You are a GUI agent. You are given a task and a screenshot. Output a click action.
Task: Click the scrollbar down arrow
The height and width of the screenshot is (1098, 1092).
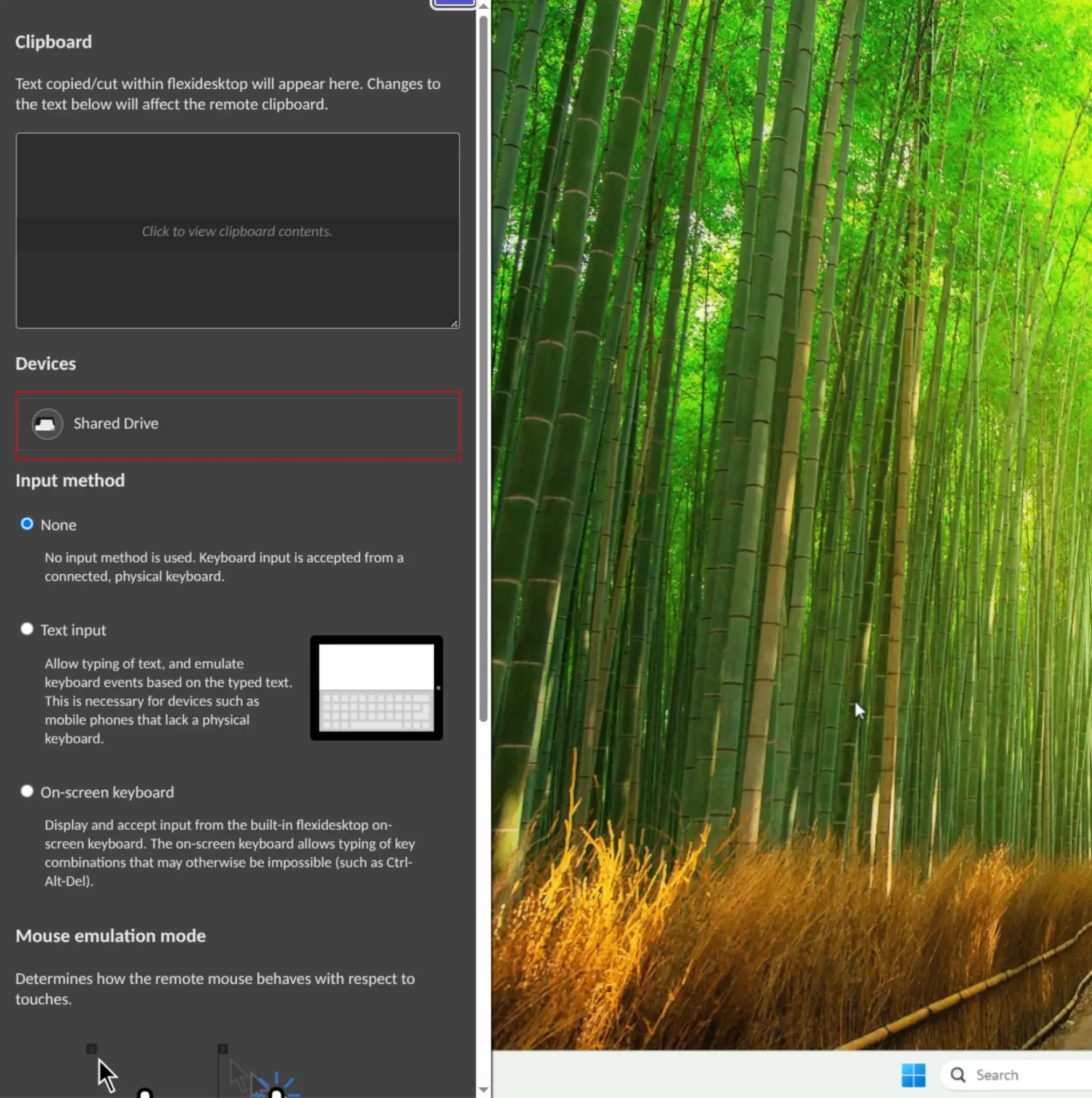tap(483, 1090)
